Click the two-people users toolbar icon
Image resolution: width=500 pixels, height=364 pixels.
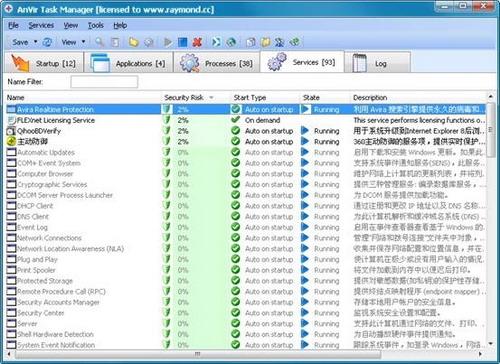[280, 42]
